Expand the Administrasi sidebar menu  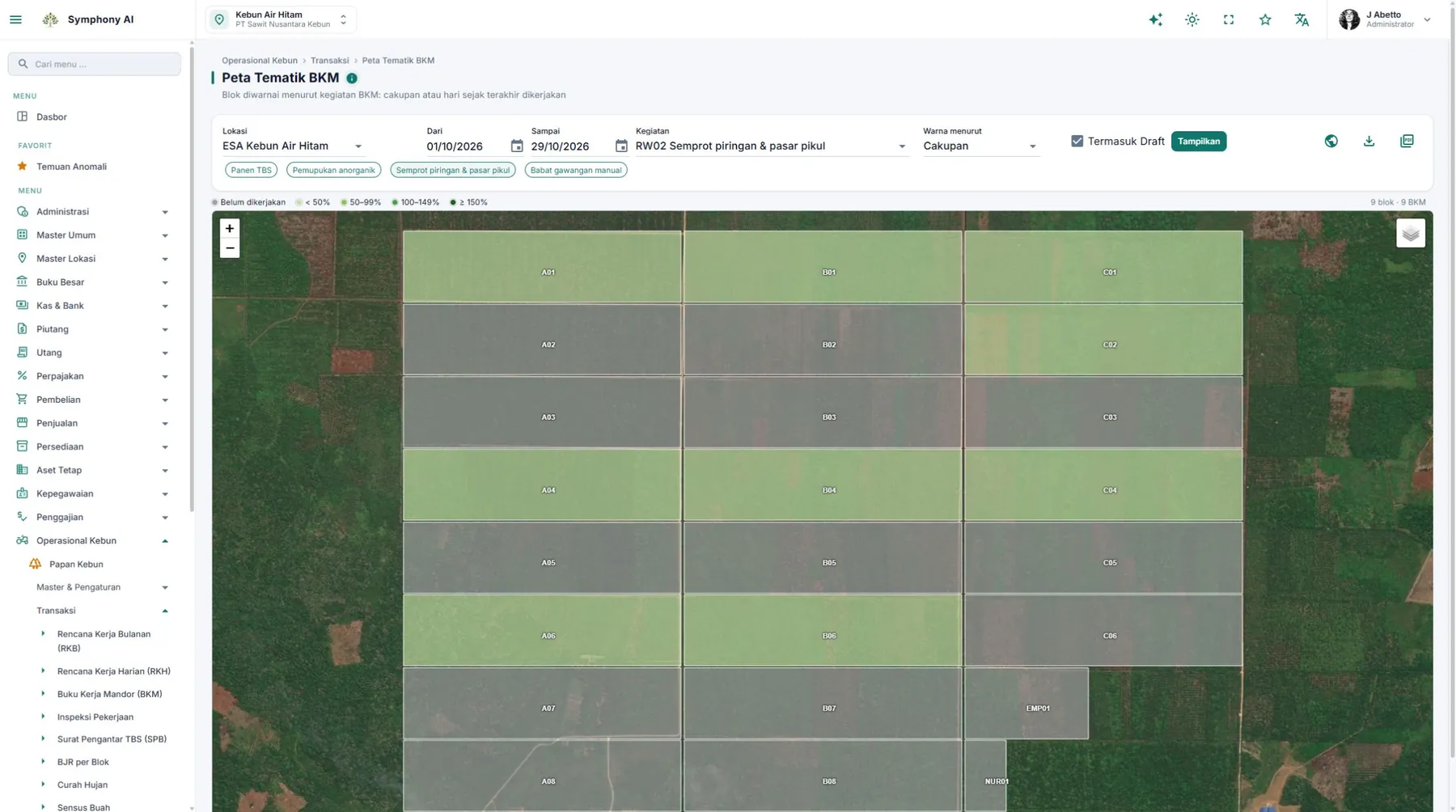[94, 212]
